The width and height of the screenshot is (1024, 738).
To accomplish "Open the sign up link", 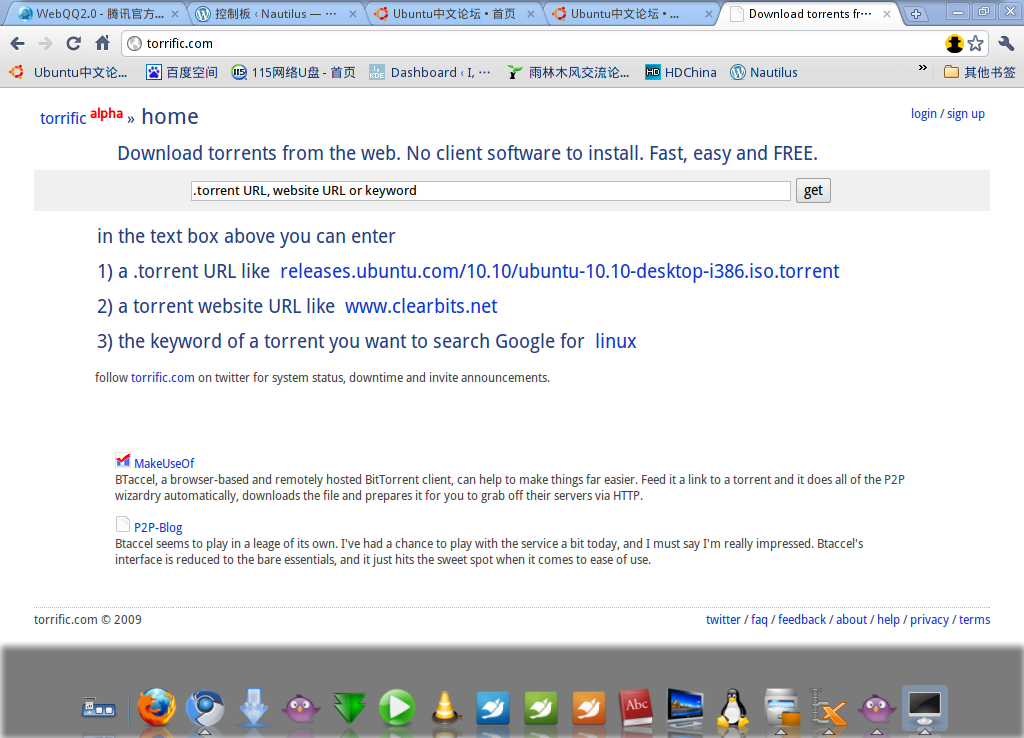I will tap(966, 114).
